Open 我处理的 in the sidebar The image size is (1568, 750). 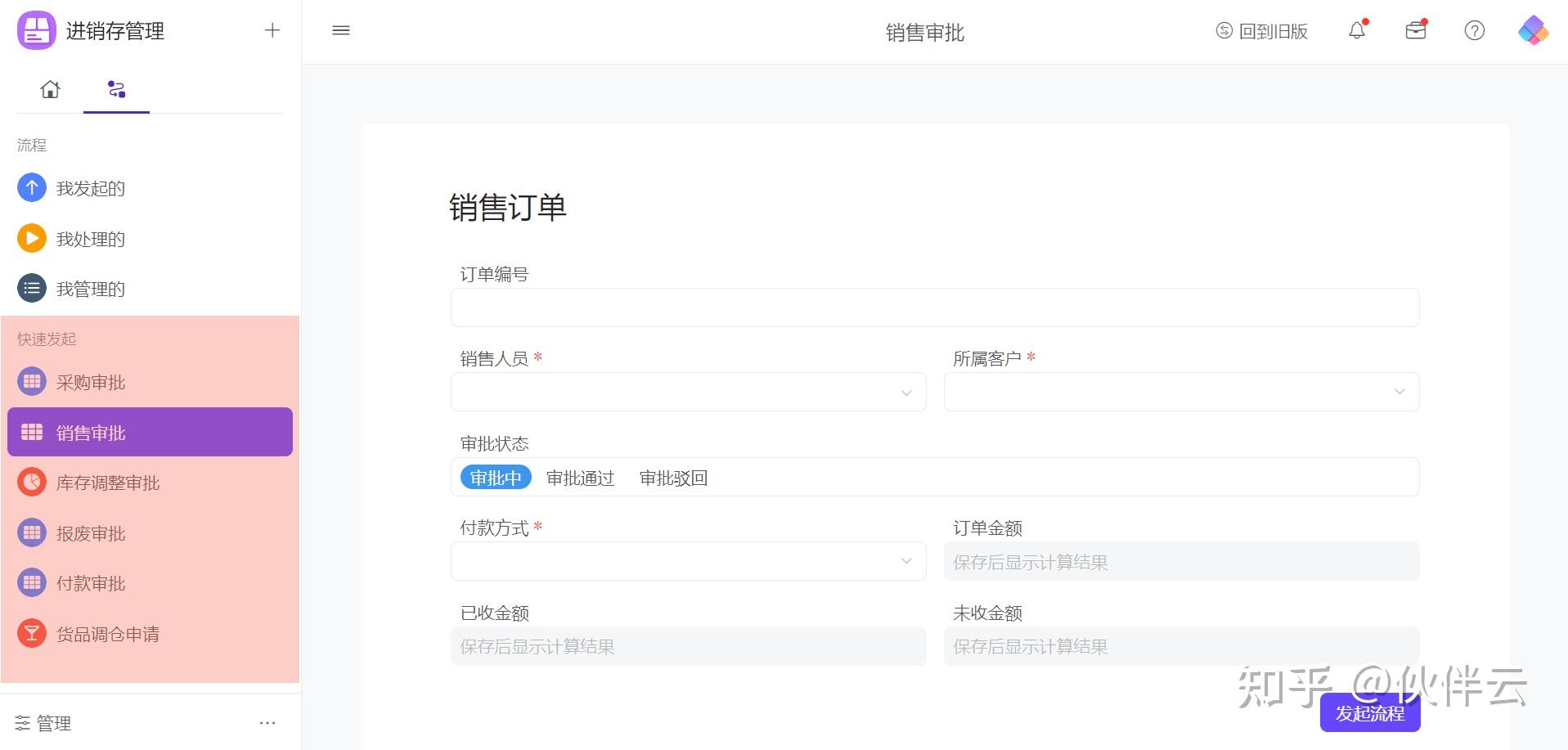point(91,240)
